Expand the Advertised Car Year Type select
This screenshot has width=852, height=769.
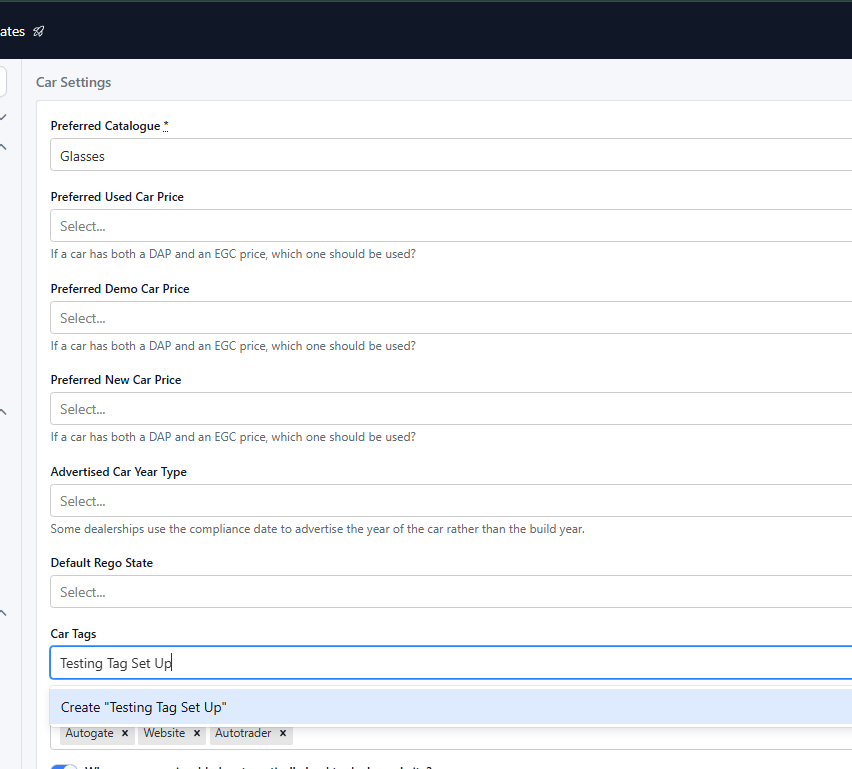click(450, 501)
